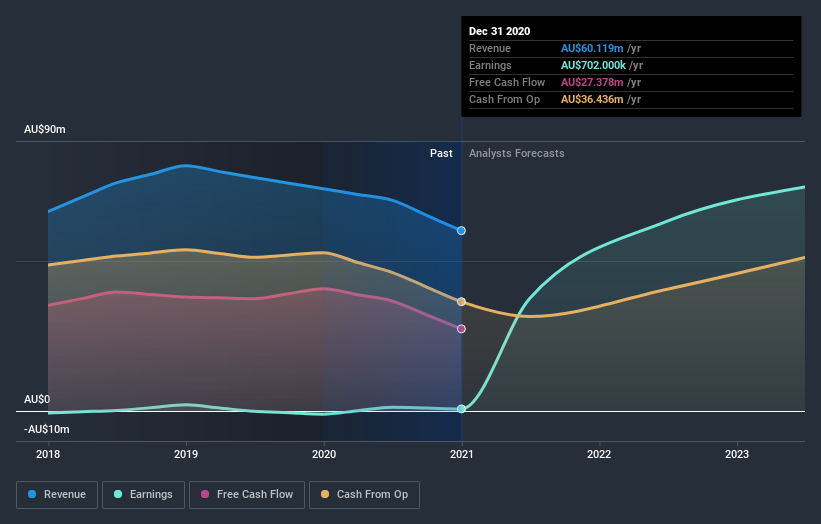
Task: Click the Past section label
Action: click(441, 153)
